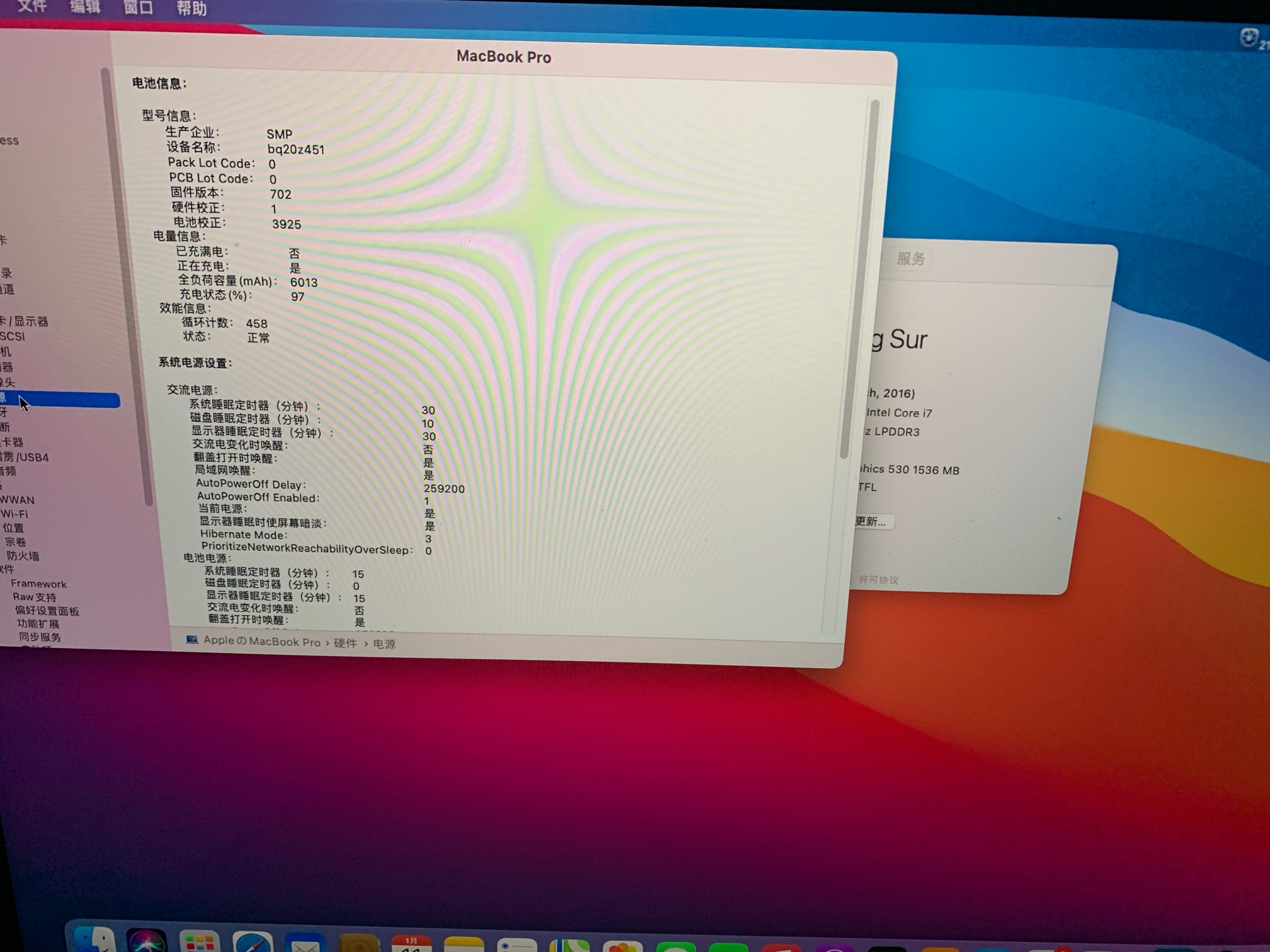This screenshot has width=1270, height=952.
Task: Select WWAN in the sidebar
Action: click(x=18, y=500)
